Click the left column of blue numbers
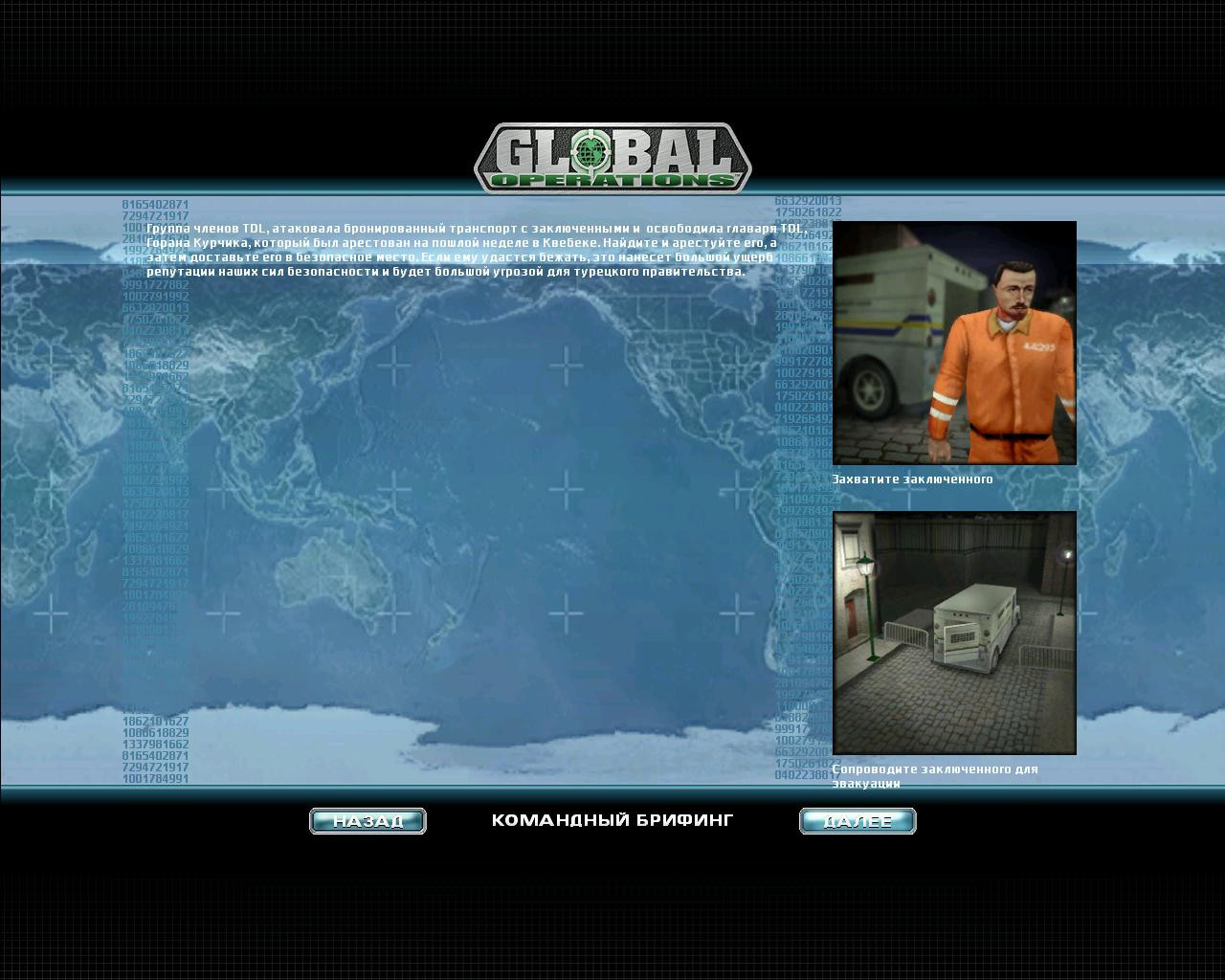Viewport: 1225px width, 980px height. pos(155,492)
